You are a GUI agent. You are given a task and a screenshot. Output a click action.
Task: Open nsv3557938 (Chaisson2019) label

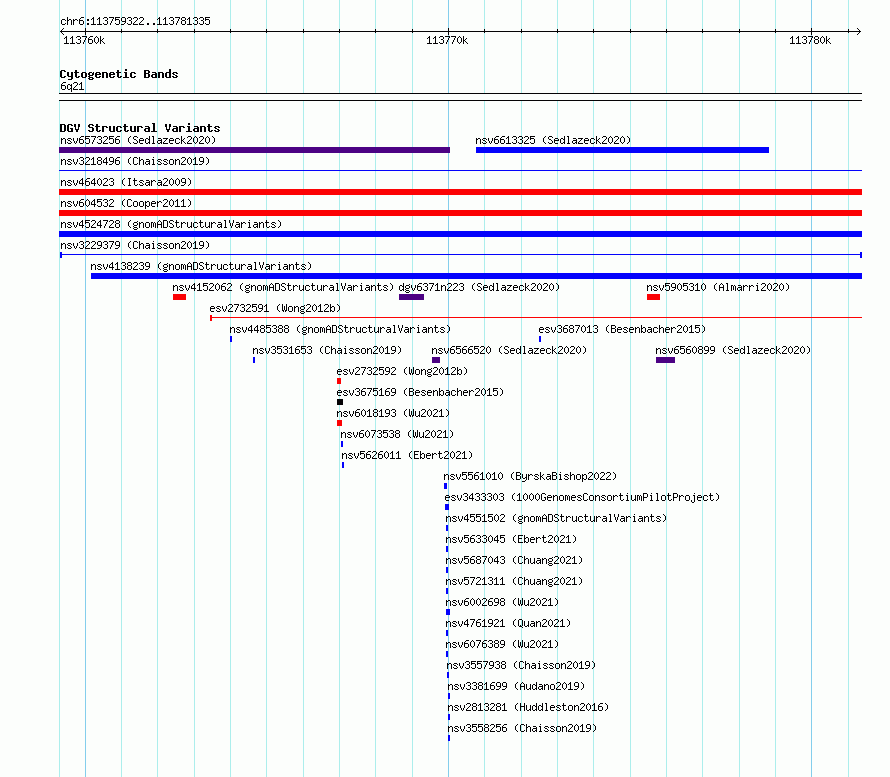tap(521, 665)
